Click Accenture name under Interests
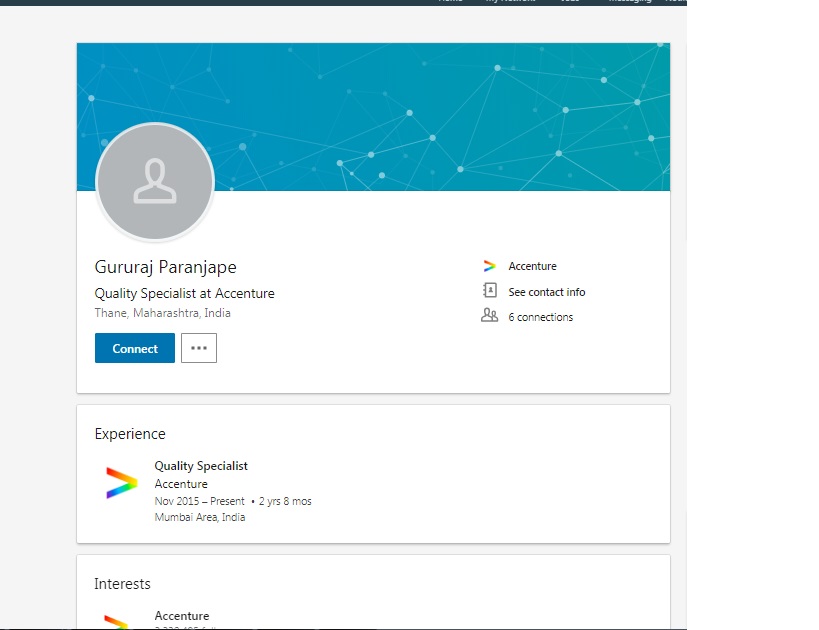 coord(182,615)
